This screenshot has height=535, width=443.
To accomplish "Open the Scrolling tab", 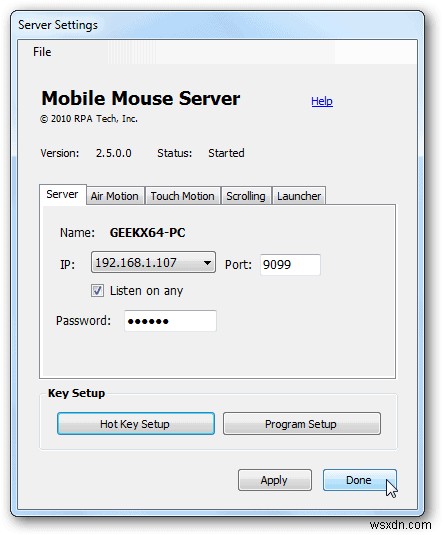I will click(x=246, y=196).
